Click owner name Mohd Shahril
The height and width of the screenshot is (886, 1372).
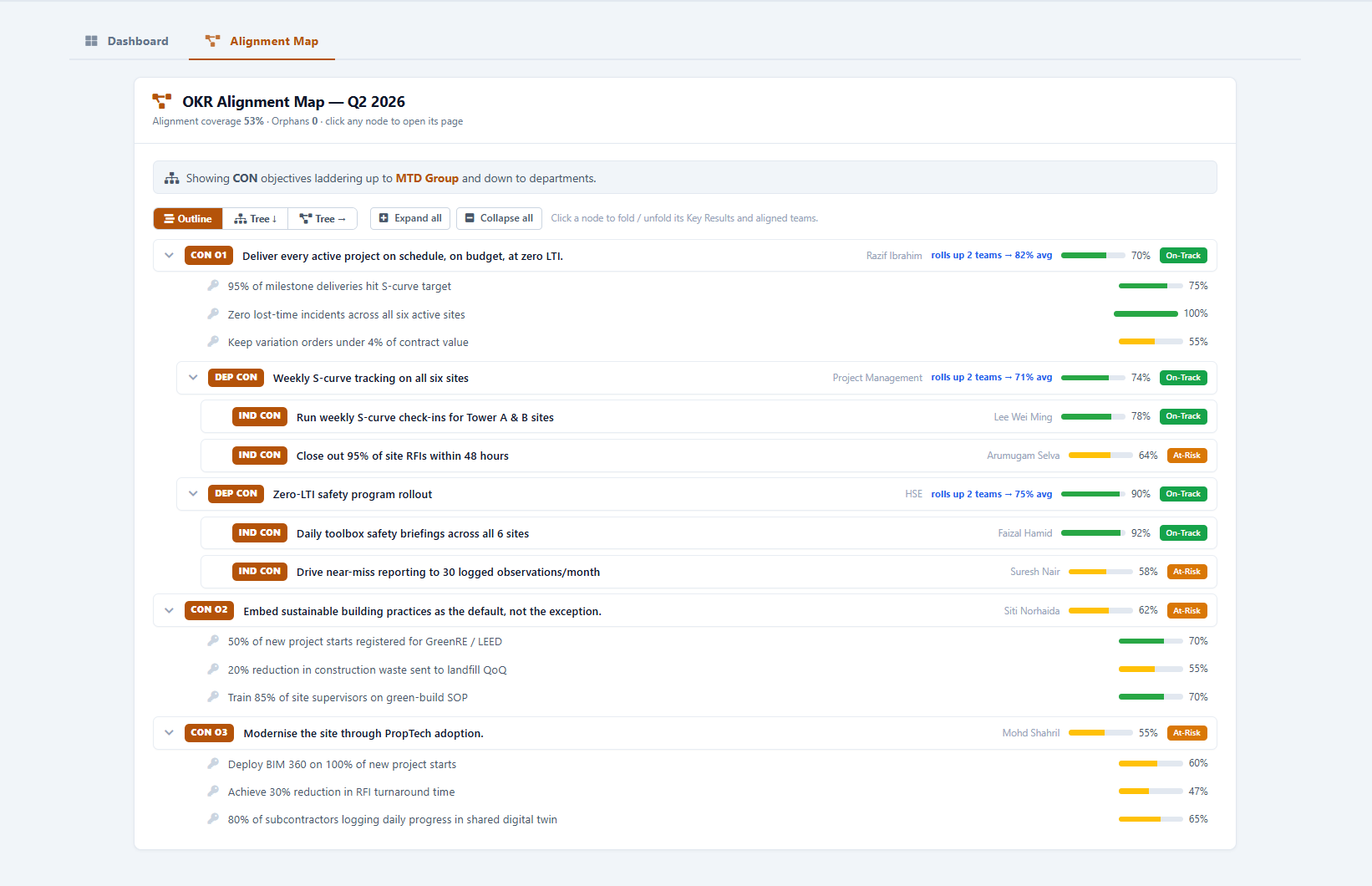coord(1031,733)
